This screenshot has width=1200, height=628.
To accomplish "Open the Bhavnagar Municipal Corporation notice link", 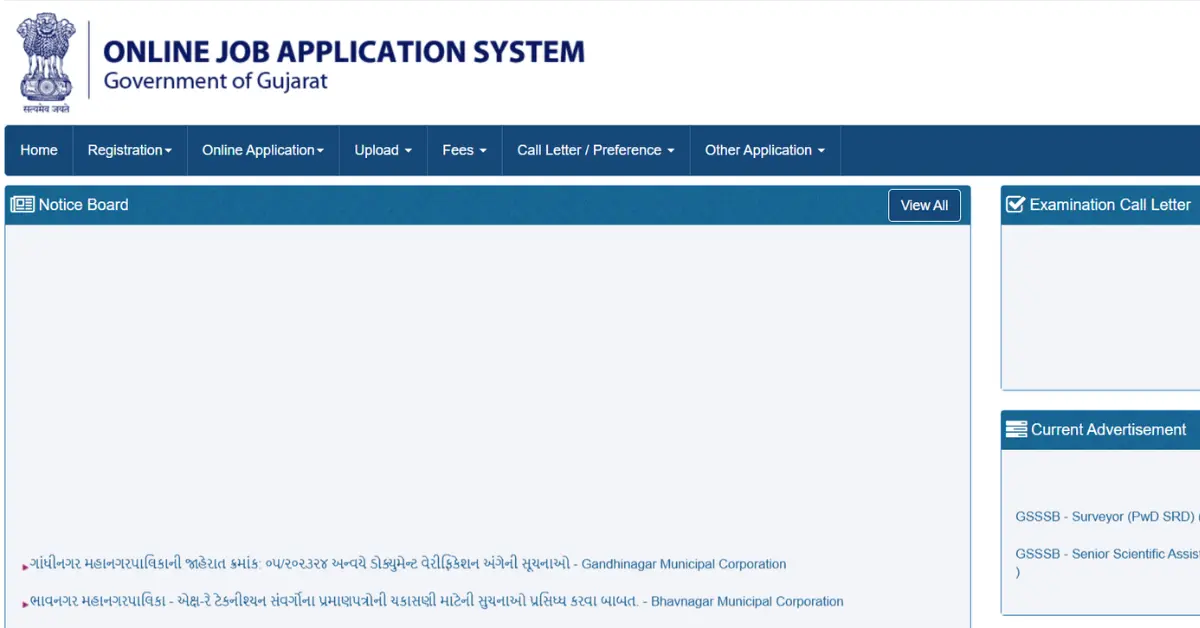I will click(x=437, y=601).
